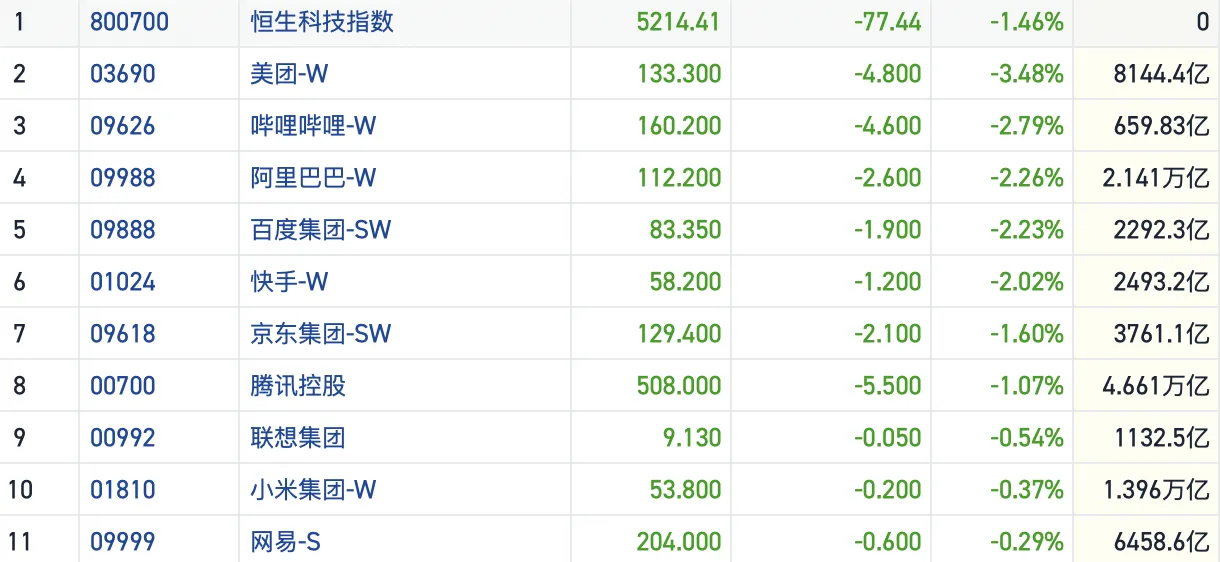Screen dimensions: 1220x562
Task: Click stock code 03690
Action: pos(123,74)
